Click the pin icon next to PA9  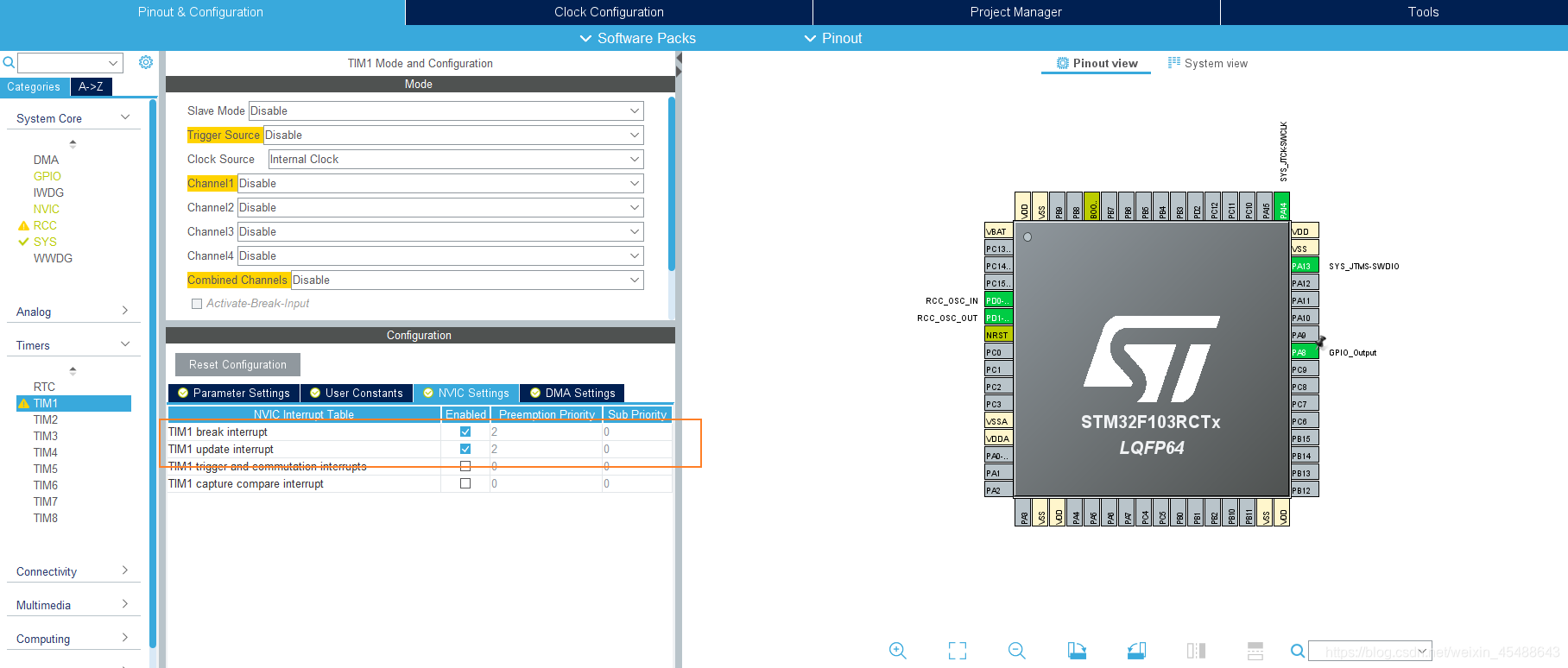pos(1321,341)
